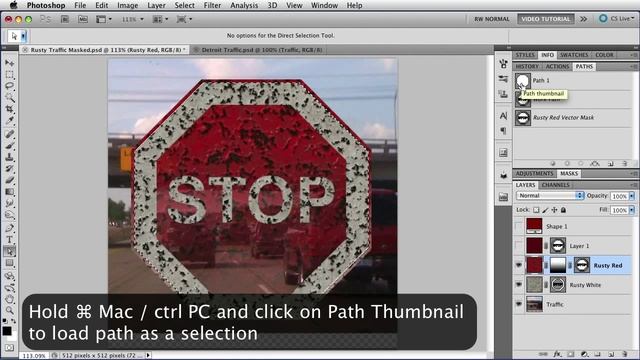Click the foreground color swatch

[7, 331]
